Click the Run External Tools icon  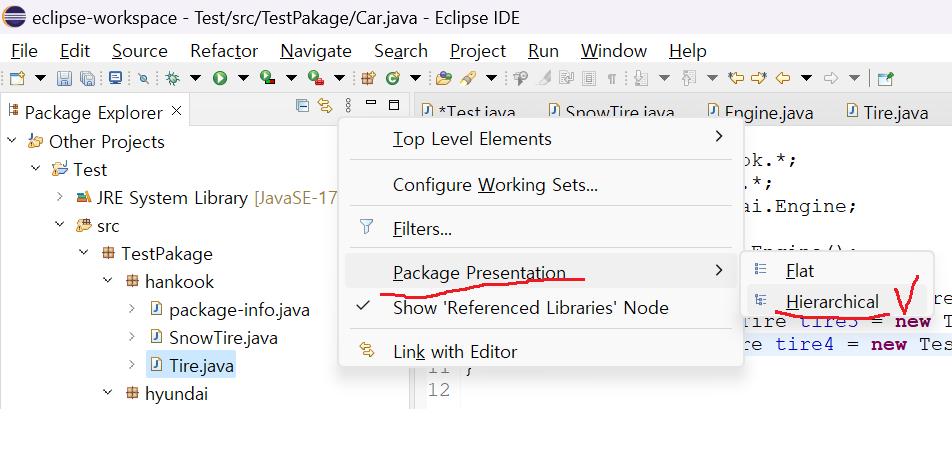tap(316, 78)
